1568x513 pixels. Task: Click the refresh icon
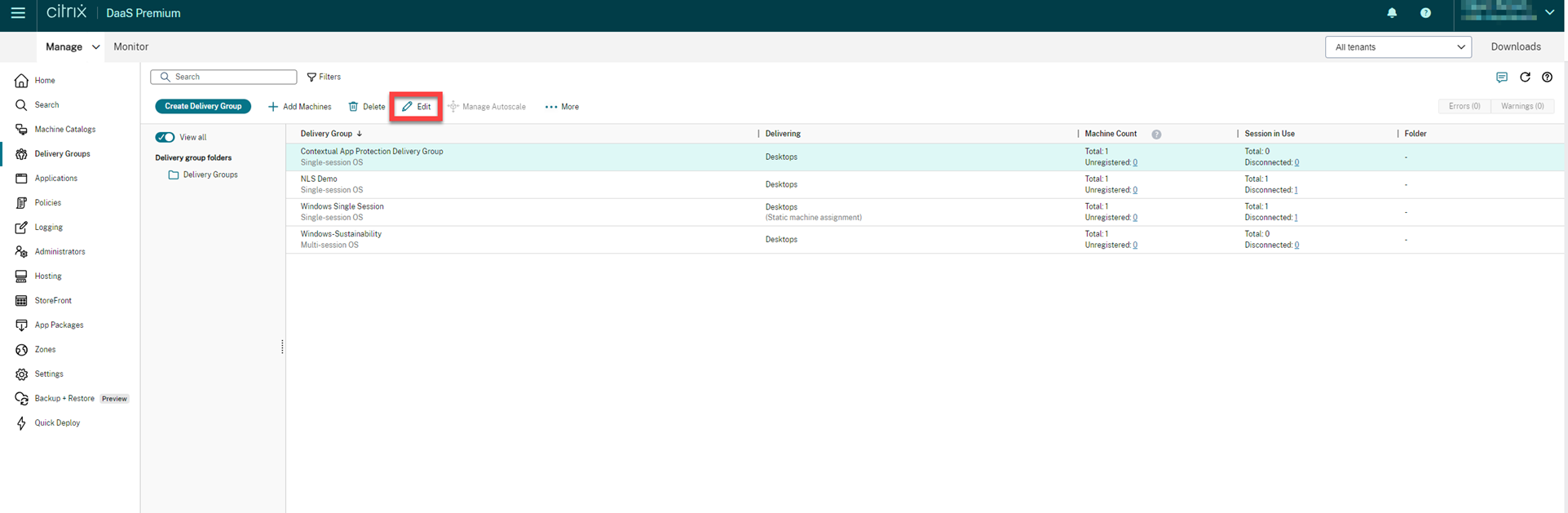point(1525,77)
